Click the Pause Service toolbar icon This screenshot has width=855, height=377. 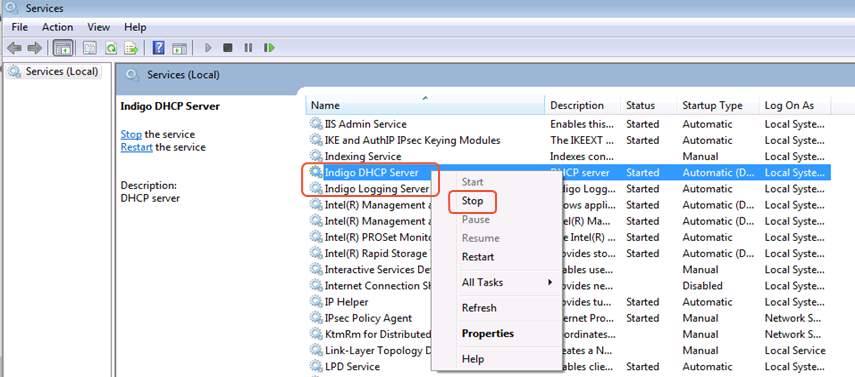click(x=248, y=48)
